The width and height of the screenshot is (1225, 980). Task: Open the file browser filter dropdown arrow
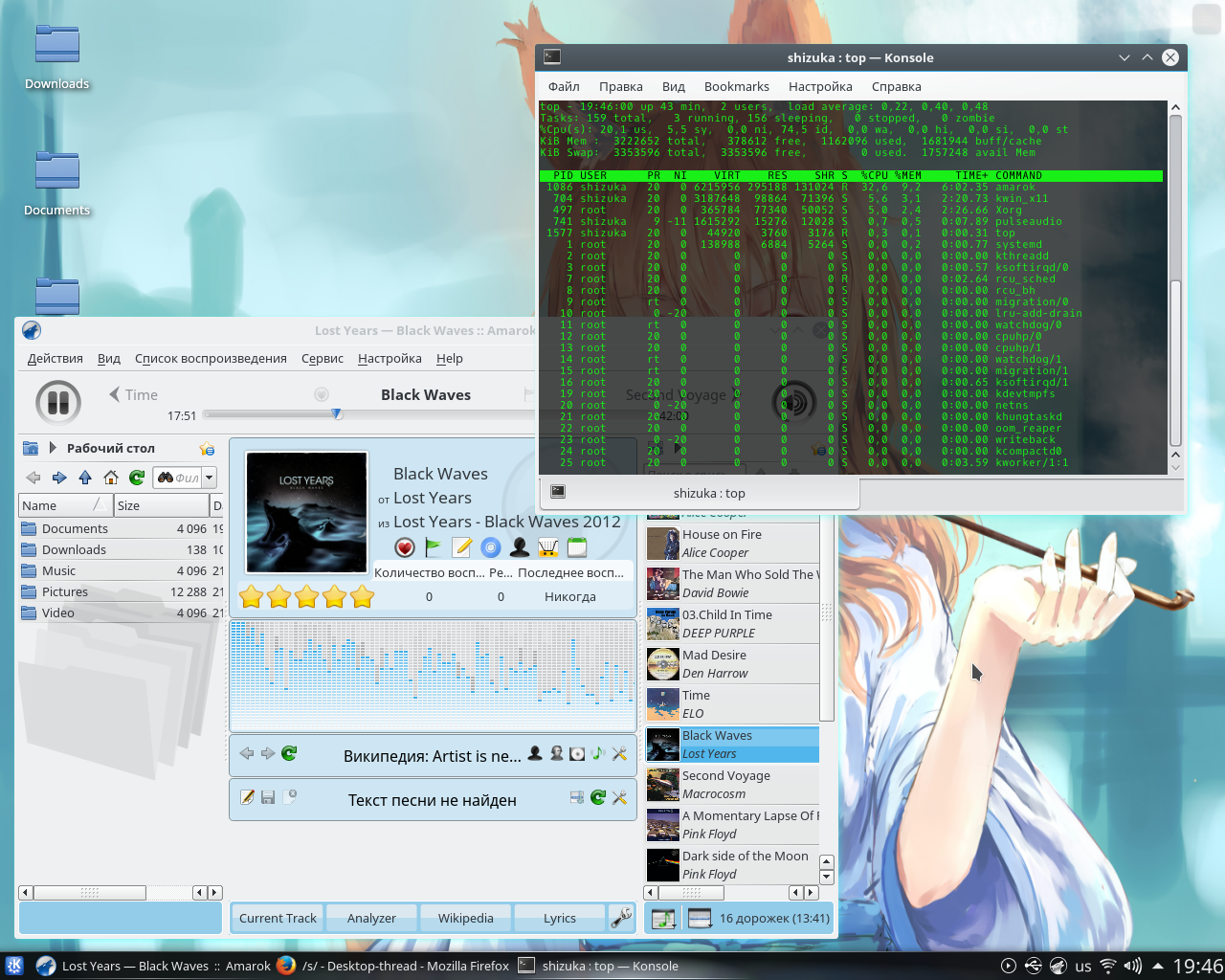pos(209,478)
